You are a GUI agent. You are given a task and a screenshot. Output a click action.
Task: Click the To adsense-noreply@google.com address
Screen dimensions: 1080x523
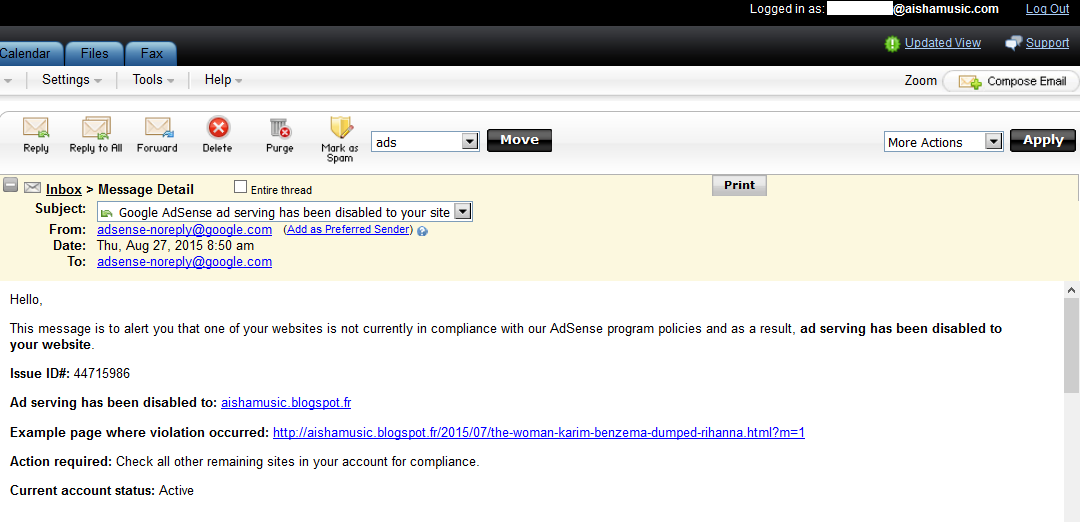pyautogui.click(x=185, y=262)
